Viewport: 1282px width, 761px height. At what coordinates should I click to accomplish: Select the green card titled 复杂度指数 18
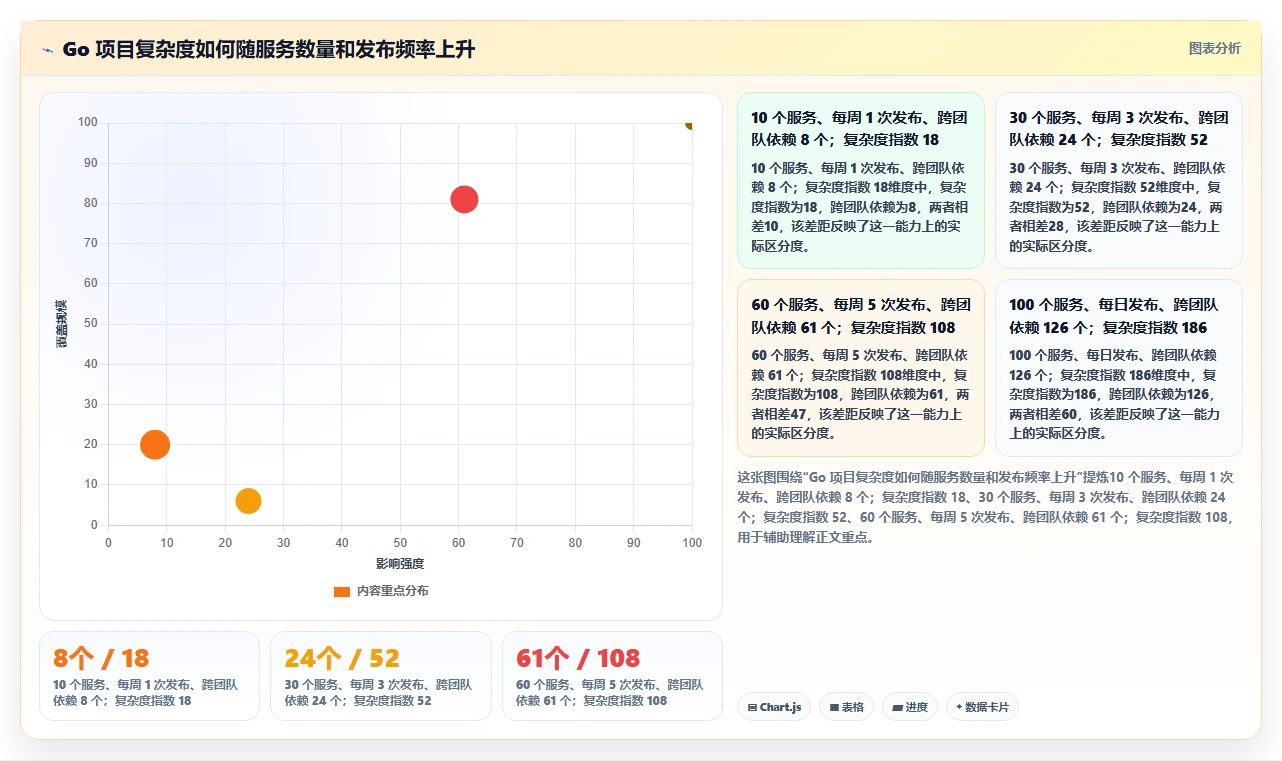pos(861,181)
